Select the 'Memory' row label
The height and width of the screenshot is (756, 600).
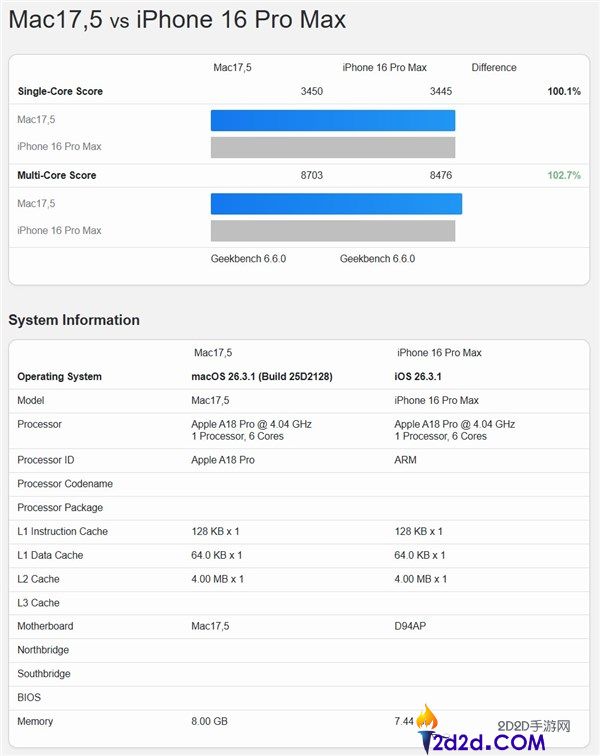(x=35, y=722)
